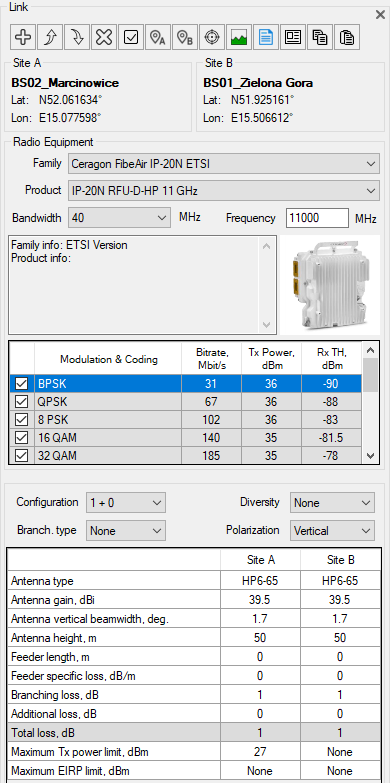Click the Tx Power, dBm column header
The height and width of the screenshot is (783, 390).
coord(272,359)
